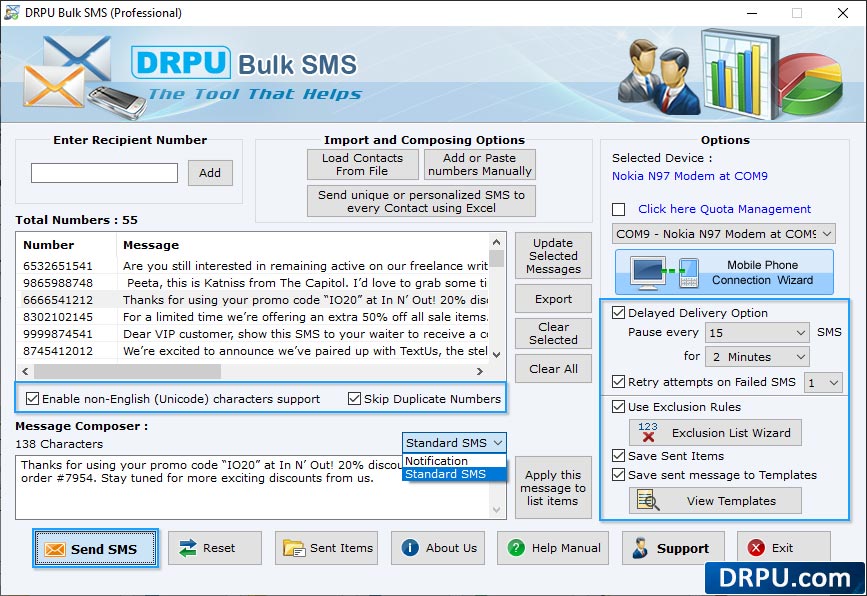Click Update Selected Messages button
Image resolution: width=867 pixels, height=596 pixels.
[553, 255]
